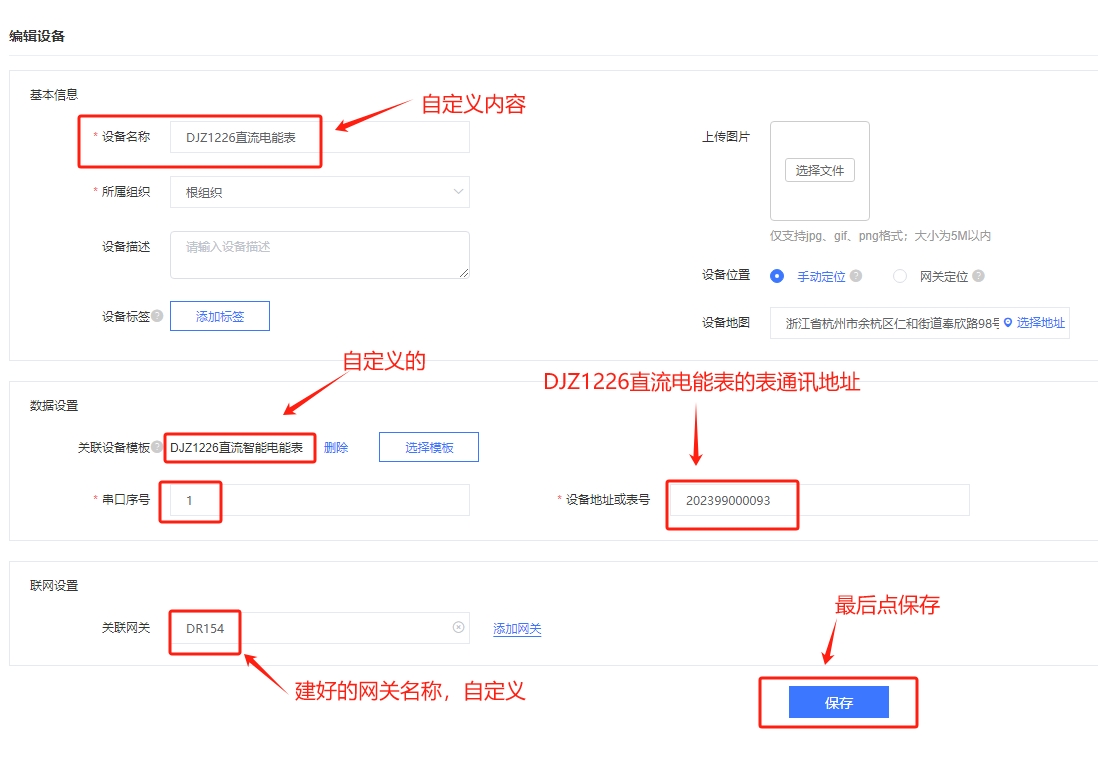Select 手动定位 radio button
This screenshot has width=1098, height=759.
click(777, 276)
